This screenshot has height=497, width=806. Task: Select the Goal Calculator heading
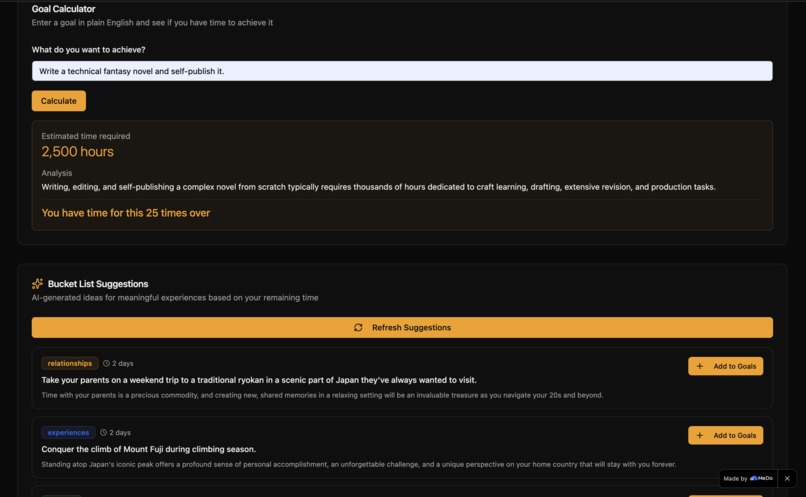coord(63,9)
